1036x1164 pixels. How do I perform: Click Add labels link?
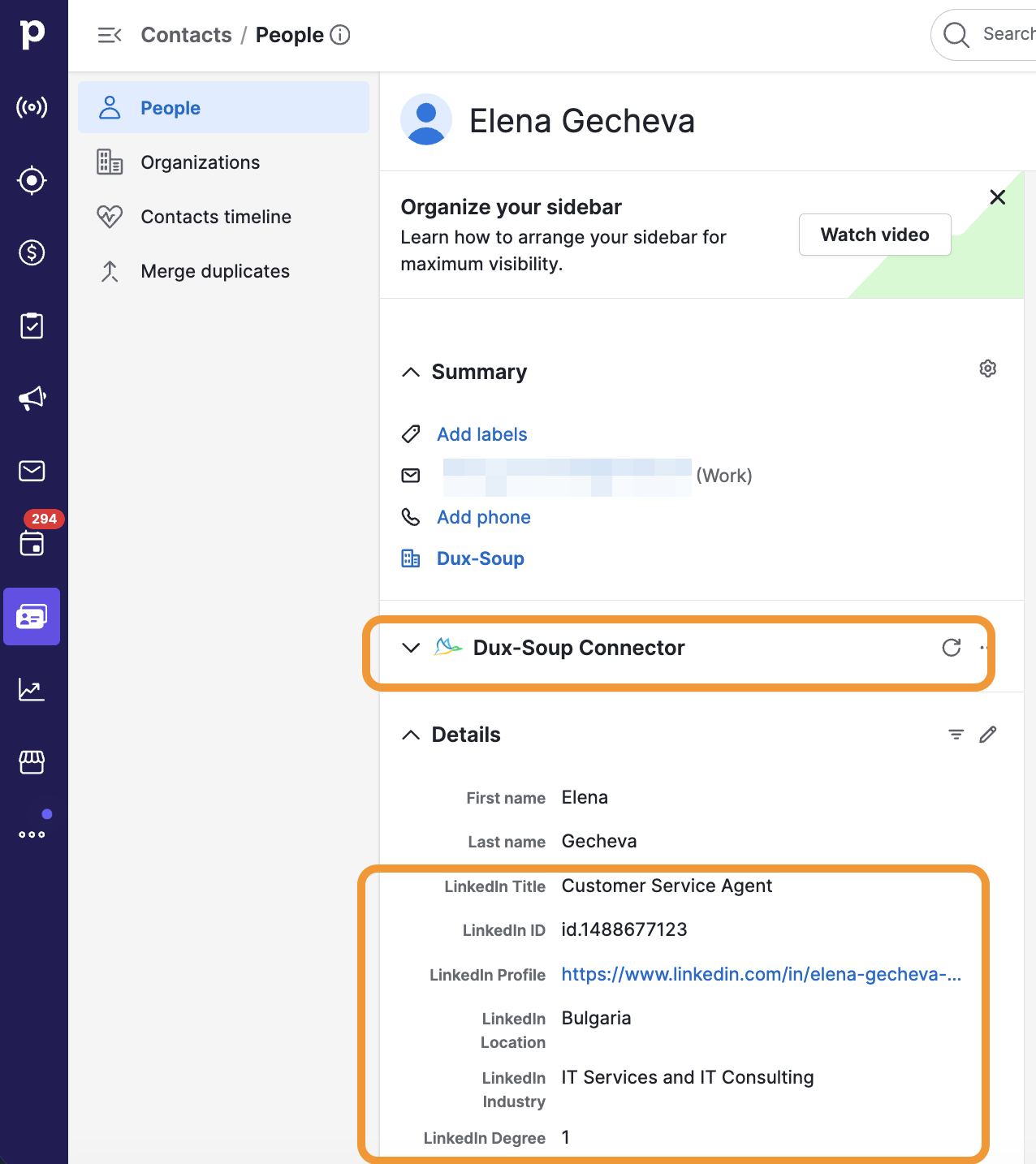(482, 434)
